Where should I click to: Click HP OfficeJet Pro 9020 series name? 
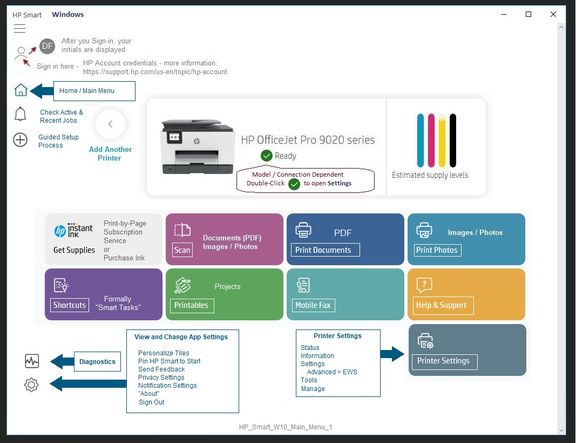pyautogui.click(x=308, y=140)
